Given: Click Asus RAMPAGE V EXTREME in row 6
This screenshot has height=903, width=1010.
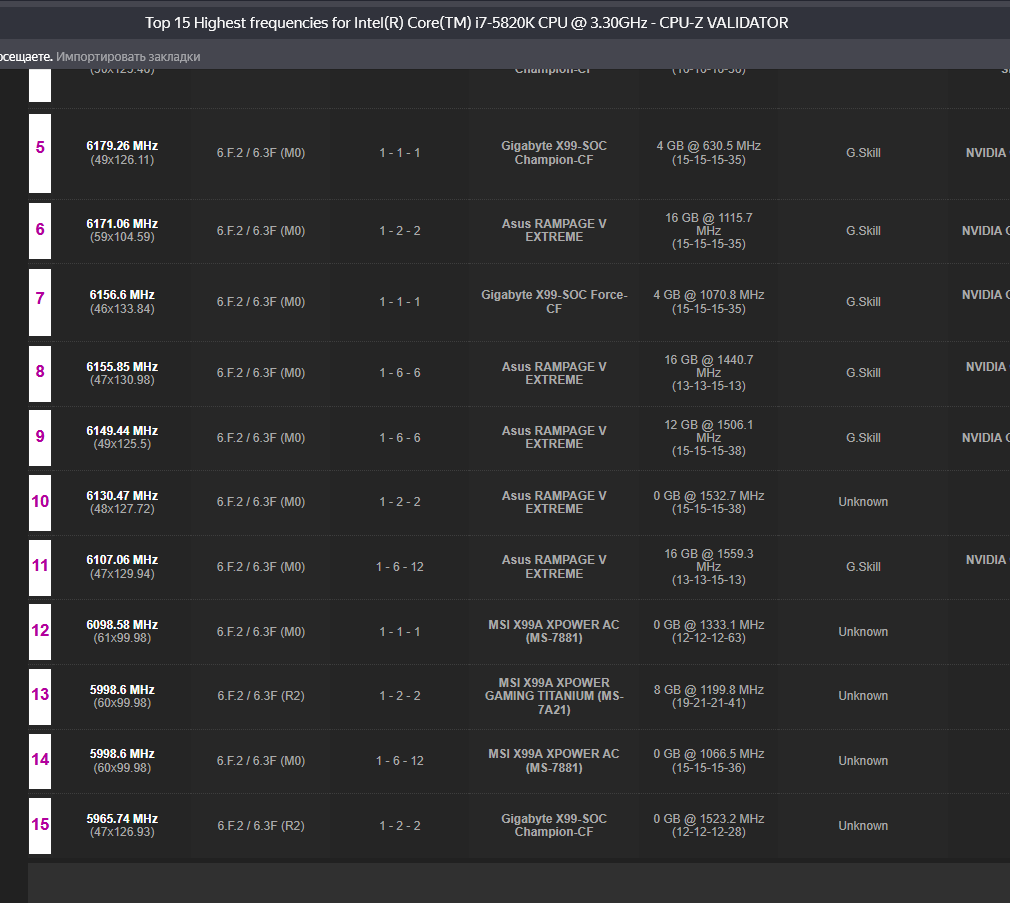Looking at the screenshot, I should (554, 230).
